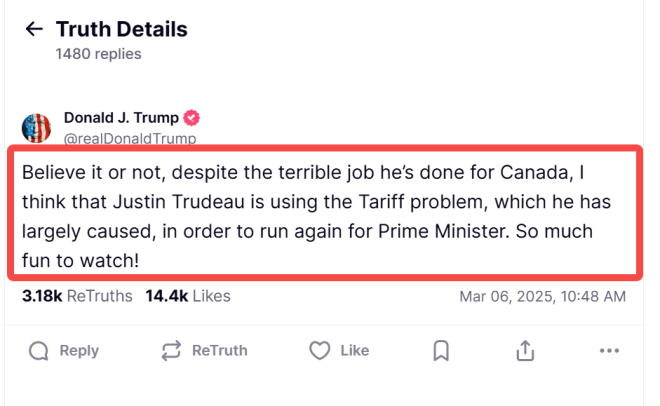This screenshot has height=406, width=660.
Task: View the 3.18k ReTruths list
Action: click(77, 296)
